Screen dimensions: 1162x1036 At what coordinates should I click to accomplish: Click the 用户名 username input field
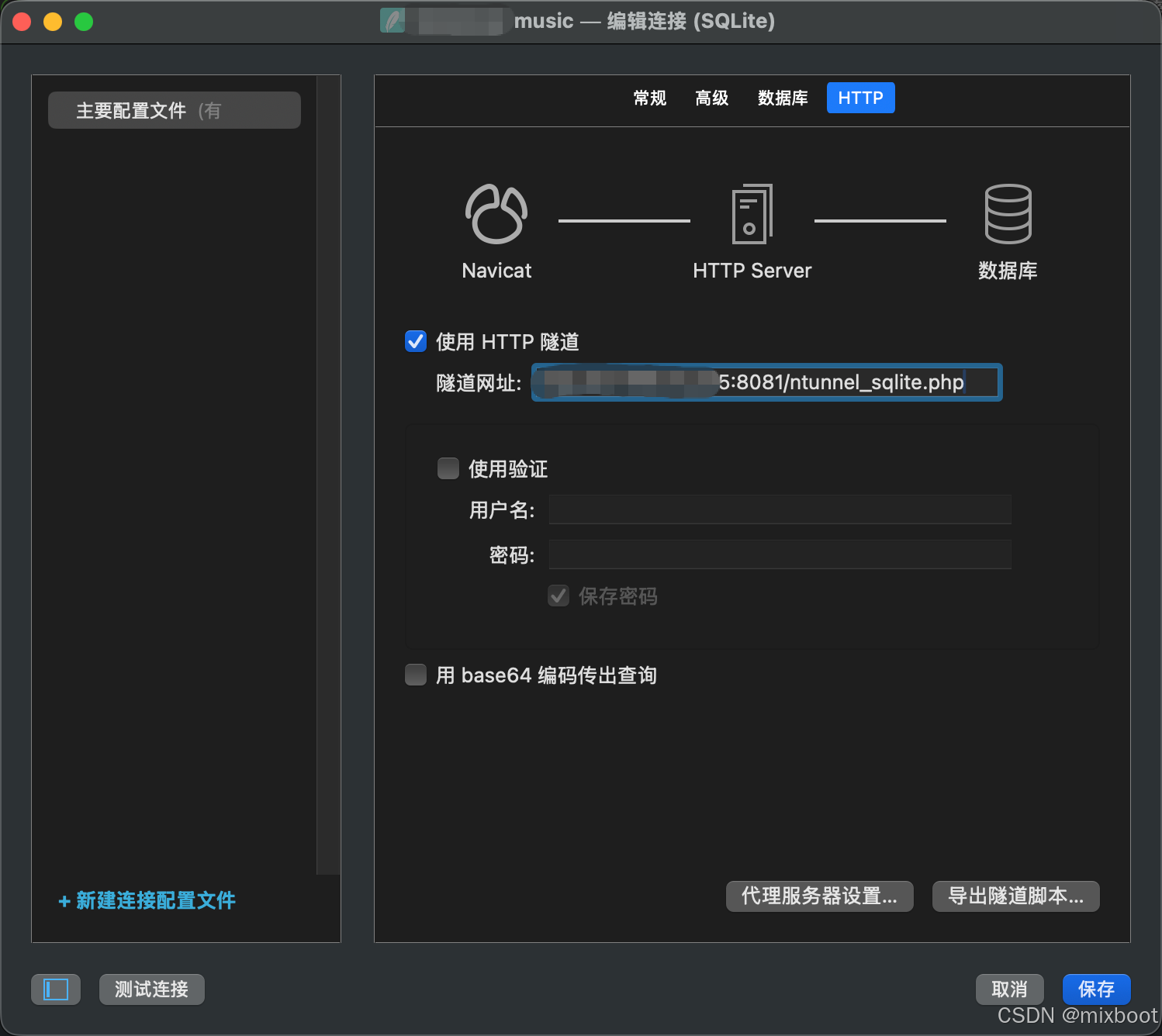(780, 509)
